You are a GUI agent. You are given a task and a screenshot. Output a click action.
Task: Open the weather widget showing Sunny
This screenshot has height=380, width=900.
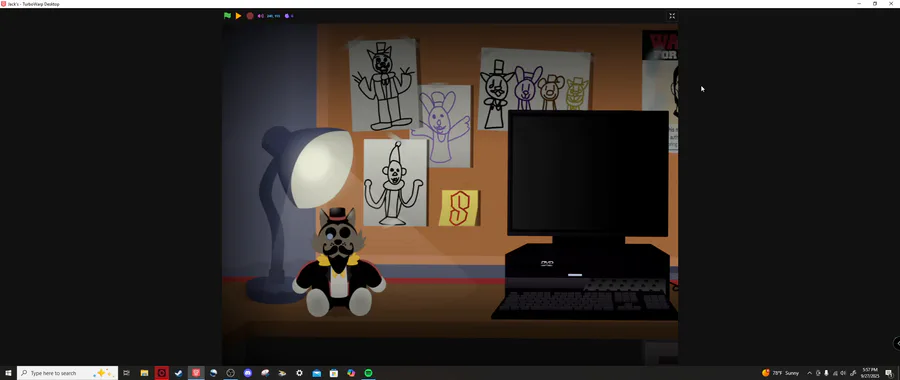[x=780, y=373]
